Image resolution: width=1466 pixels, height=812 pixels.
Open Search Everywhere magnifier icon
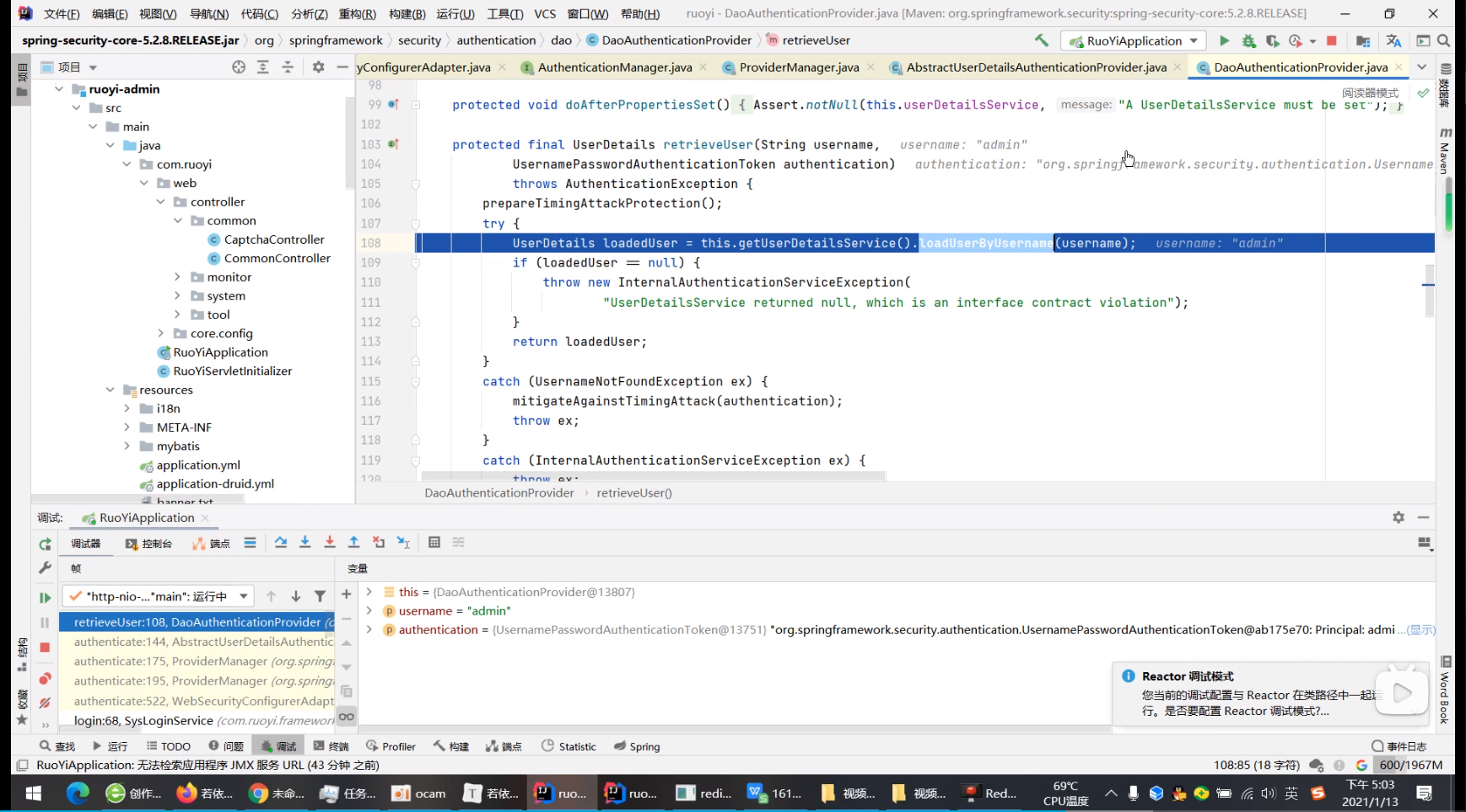point(1443,40)
